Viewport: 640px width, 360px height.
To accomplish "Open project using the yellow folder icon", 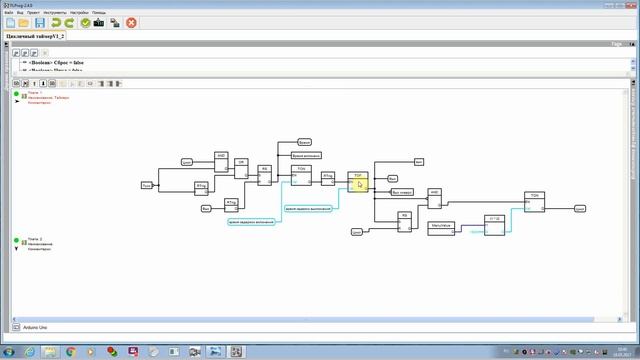I will point(24,23).
